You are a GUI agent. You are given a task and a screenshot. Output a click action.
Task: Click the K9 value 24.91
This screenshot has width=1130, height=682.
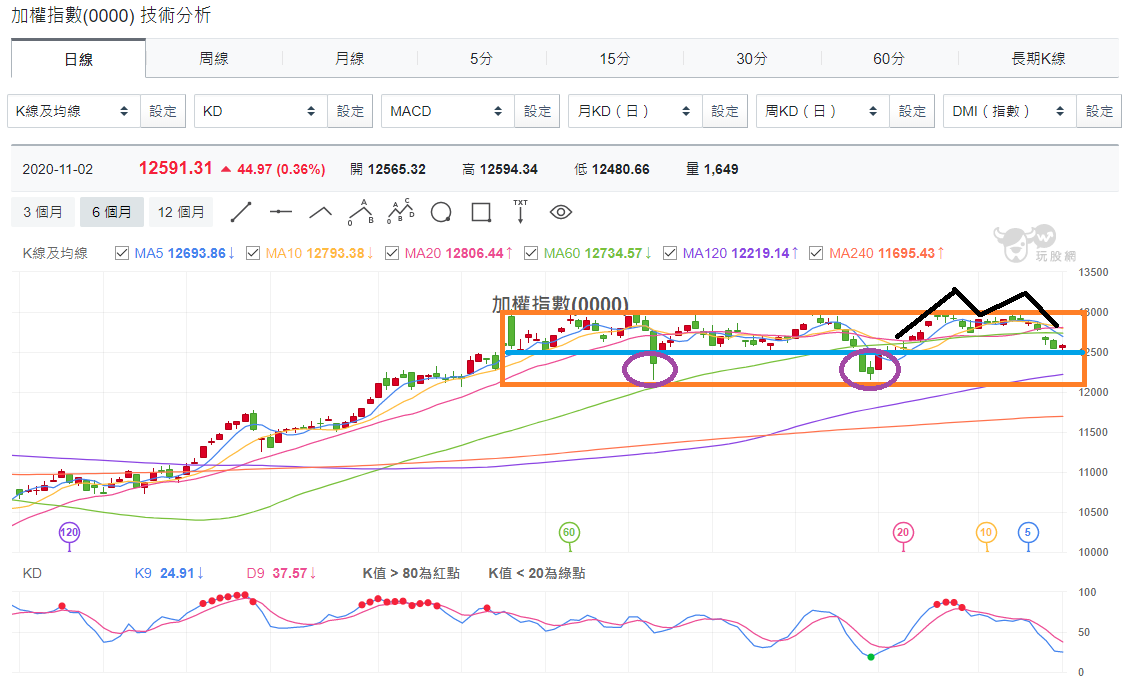pyautogui.click(x=177, y=573)
